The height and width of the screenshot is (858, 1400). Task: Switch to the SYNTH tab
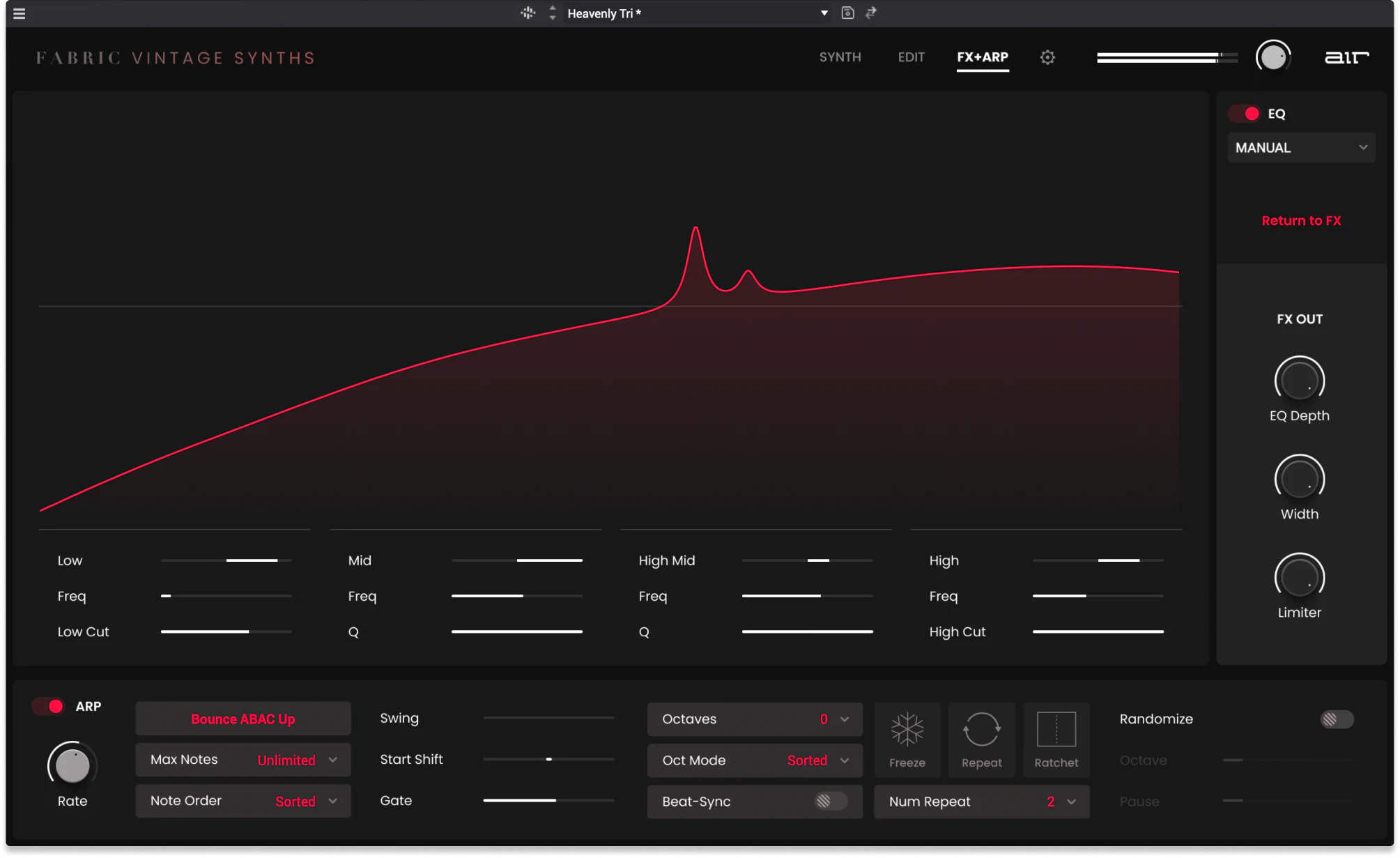840,57
